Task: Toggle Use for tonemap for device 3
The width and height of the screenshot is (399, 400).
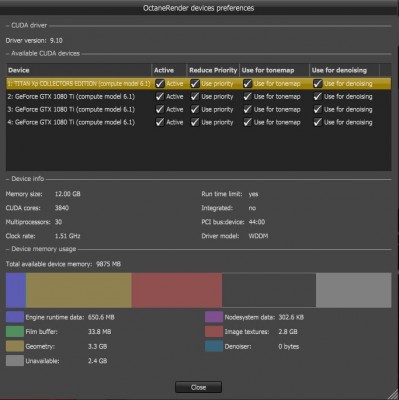Action: (x=247, y=109)
